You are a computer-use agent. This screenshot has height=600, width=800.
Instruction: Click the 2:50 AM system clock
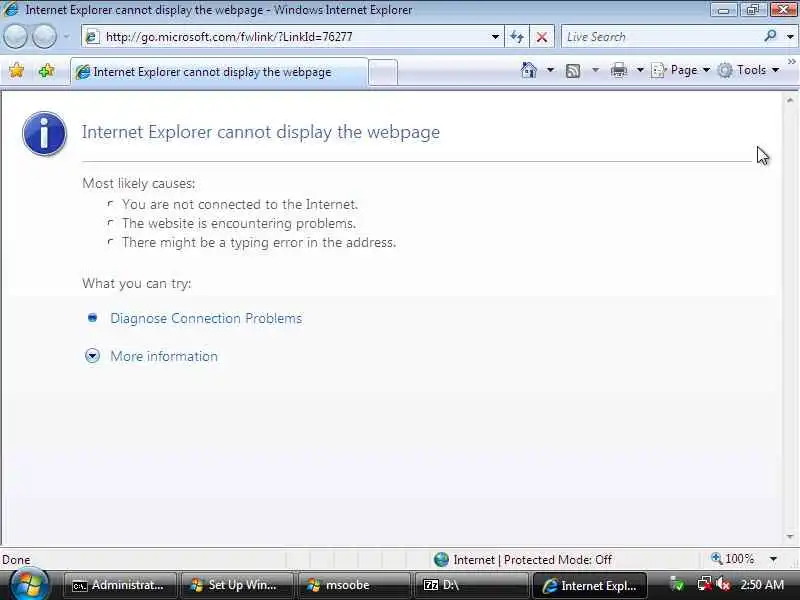point(762,585)
